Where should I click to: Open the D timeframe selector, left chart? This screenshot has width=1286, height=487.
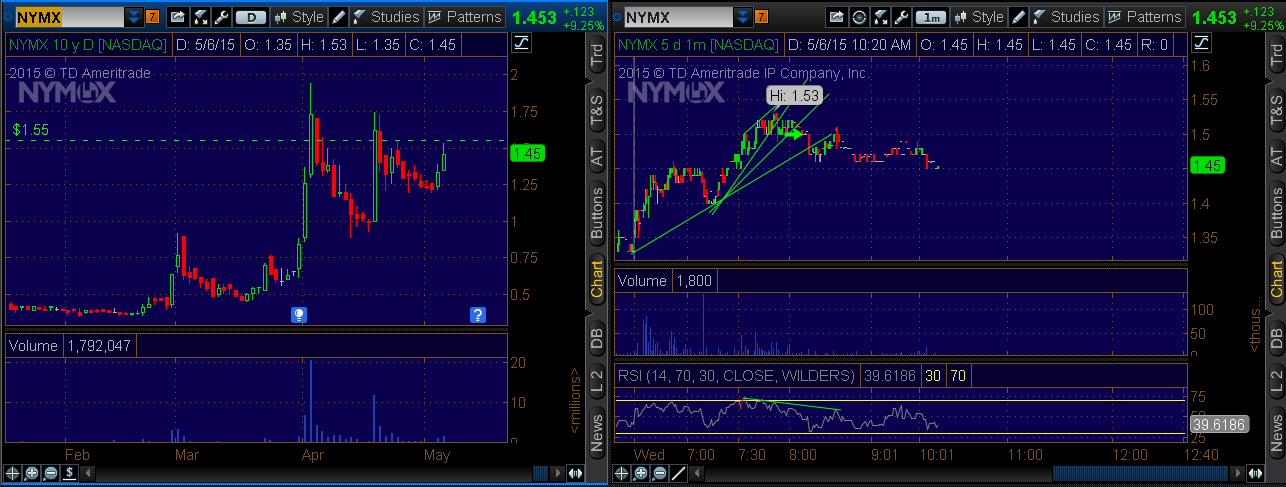[251, 17]
